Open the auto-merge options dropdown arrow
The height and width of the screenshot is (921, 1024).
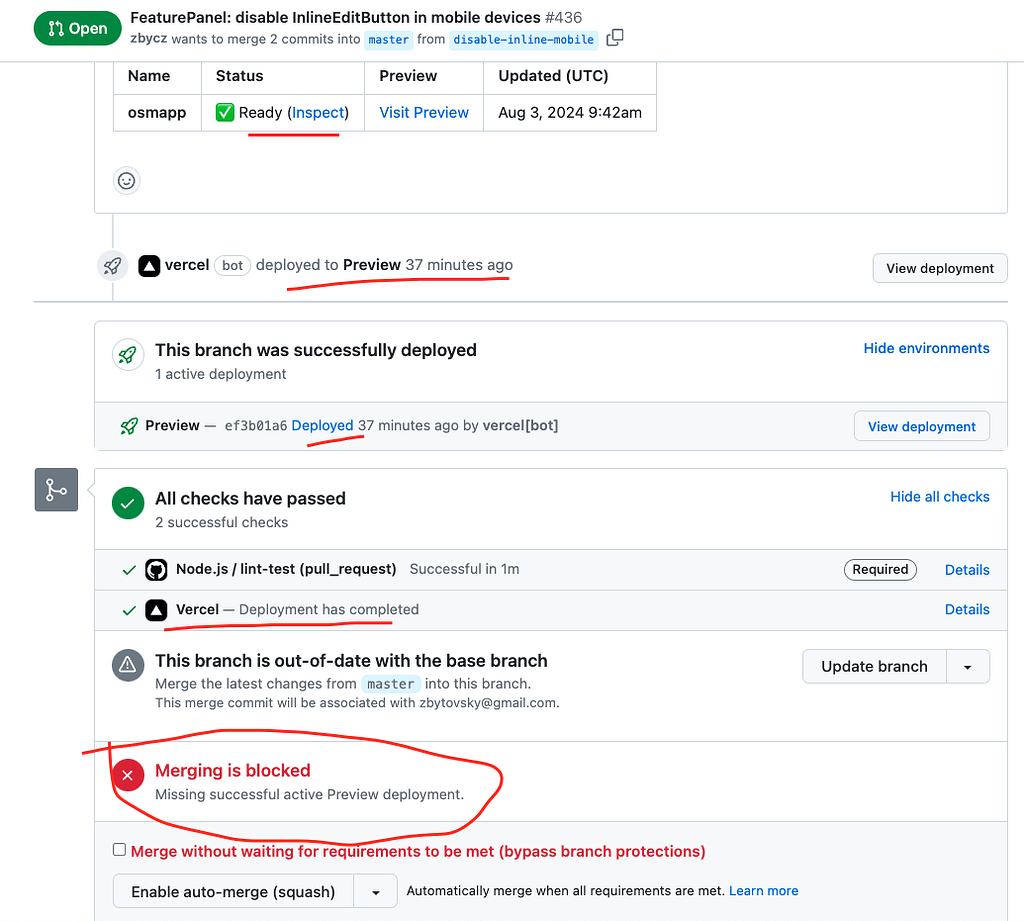pos(375,890)
